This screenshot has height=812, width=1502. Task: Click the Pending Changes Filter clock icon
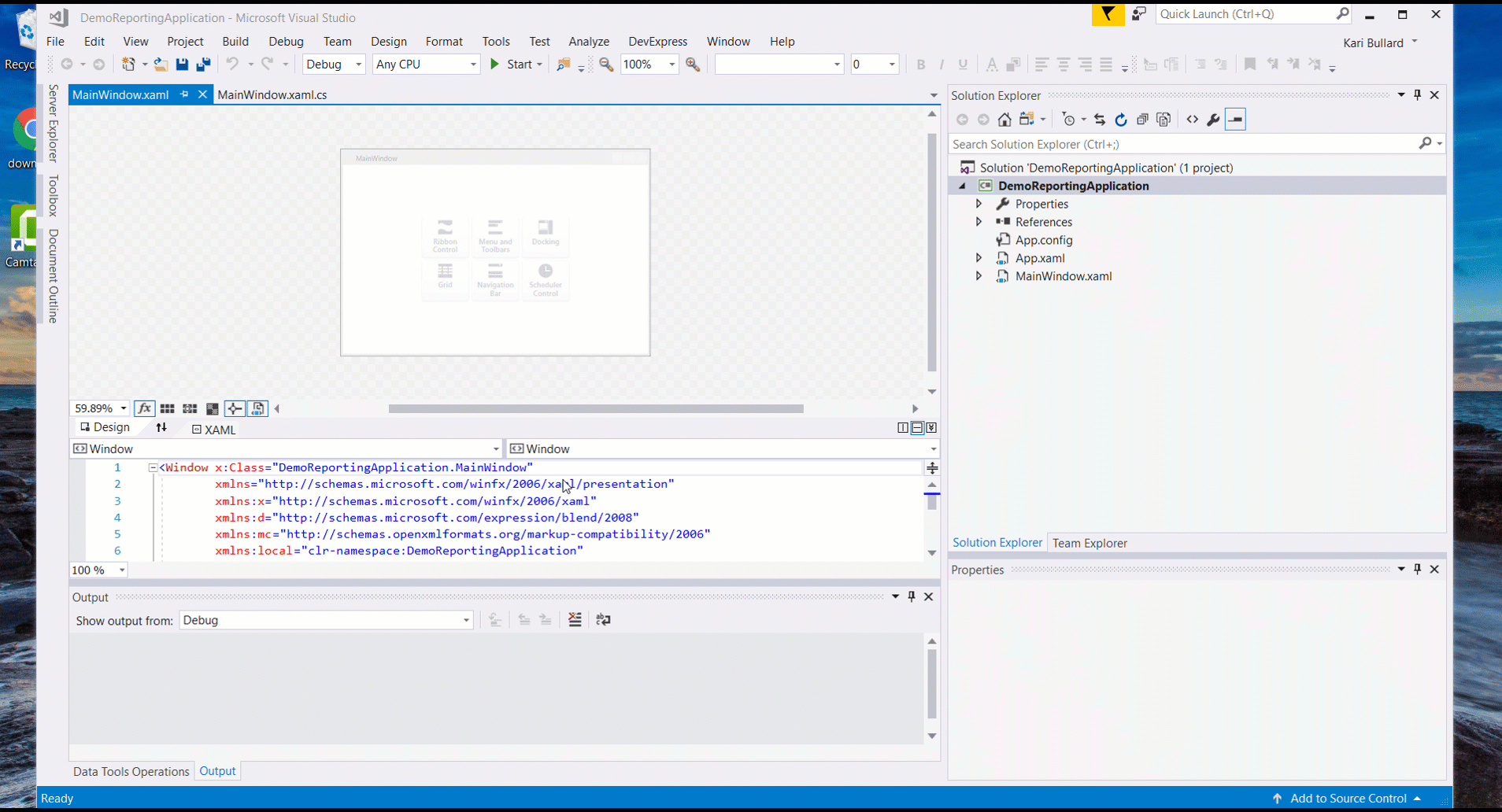pyautogui.click(x=1068, y=120)
